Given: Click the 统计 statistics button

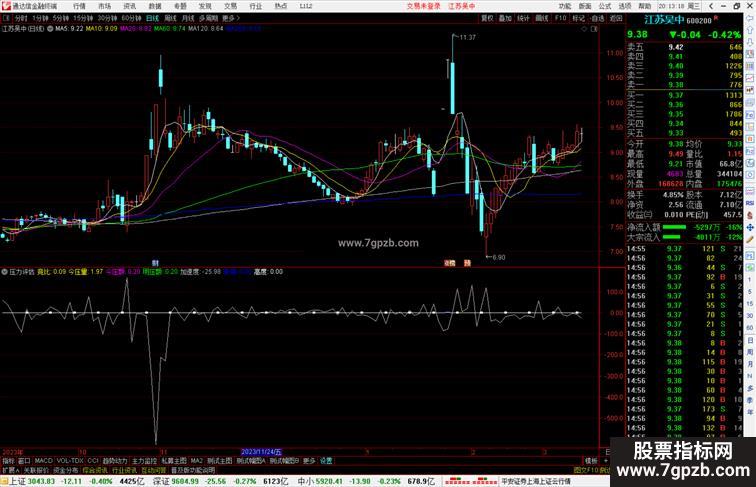Looking at the screenshot, I should [523, 18].
